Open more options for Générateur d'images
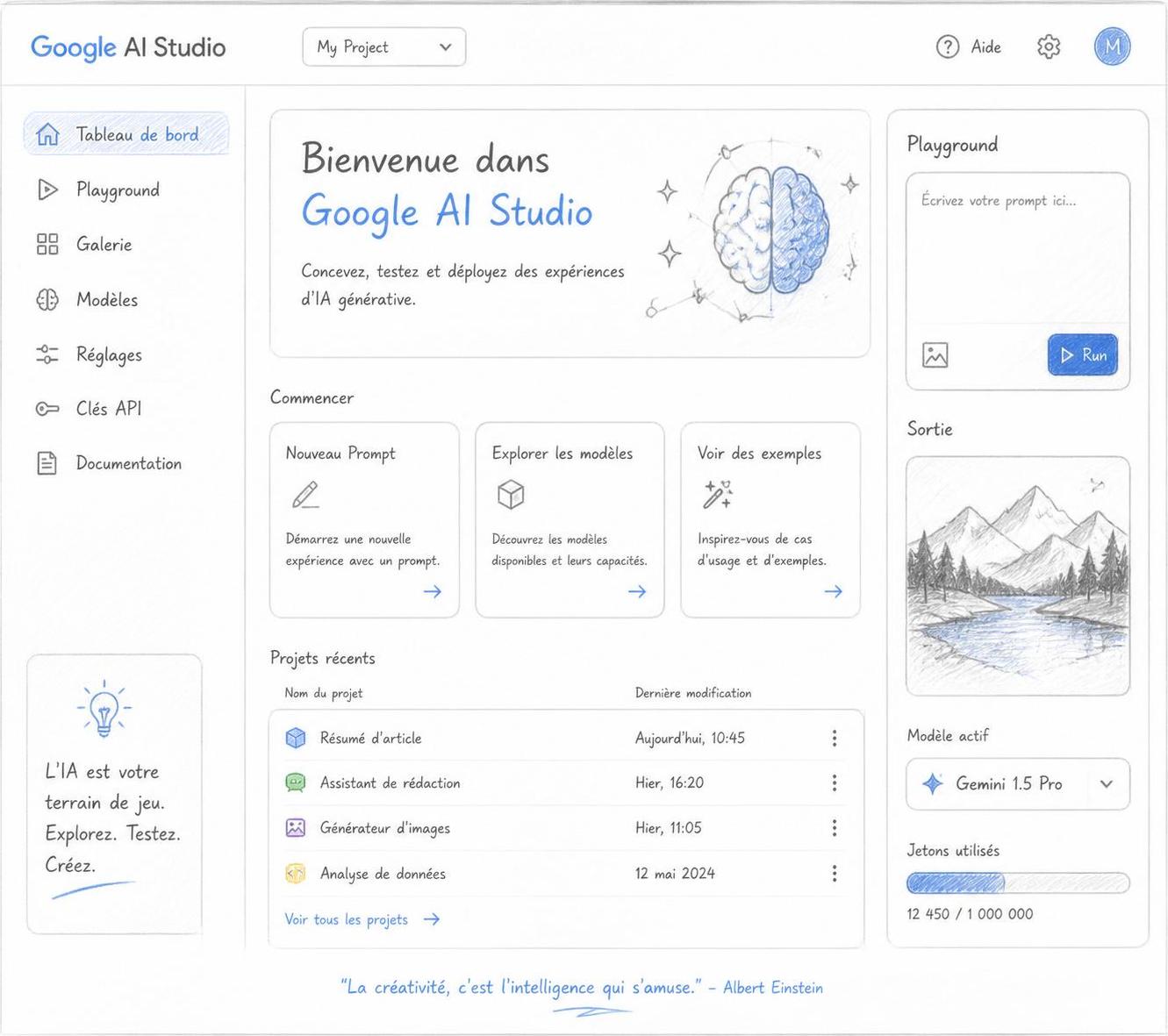The image size is (1168, 1036). tap(834, 827)
